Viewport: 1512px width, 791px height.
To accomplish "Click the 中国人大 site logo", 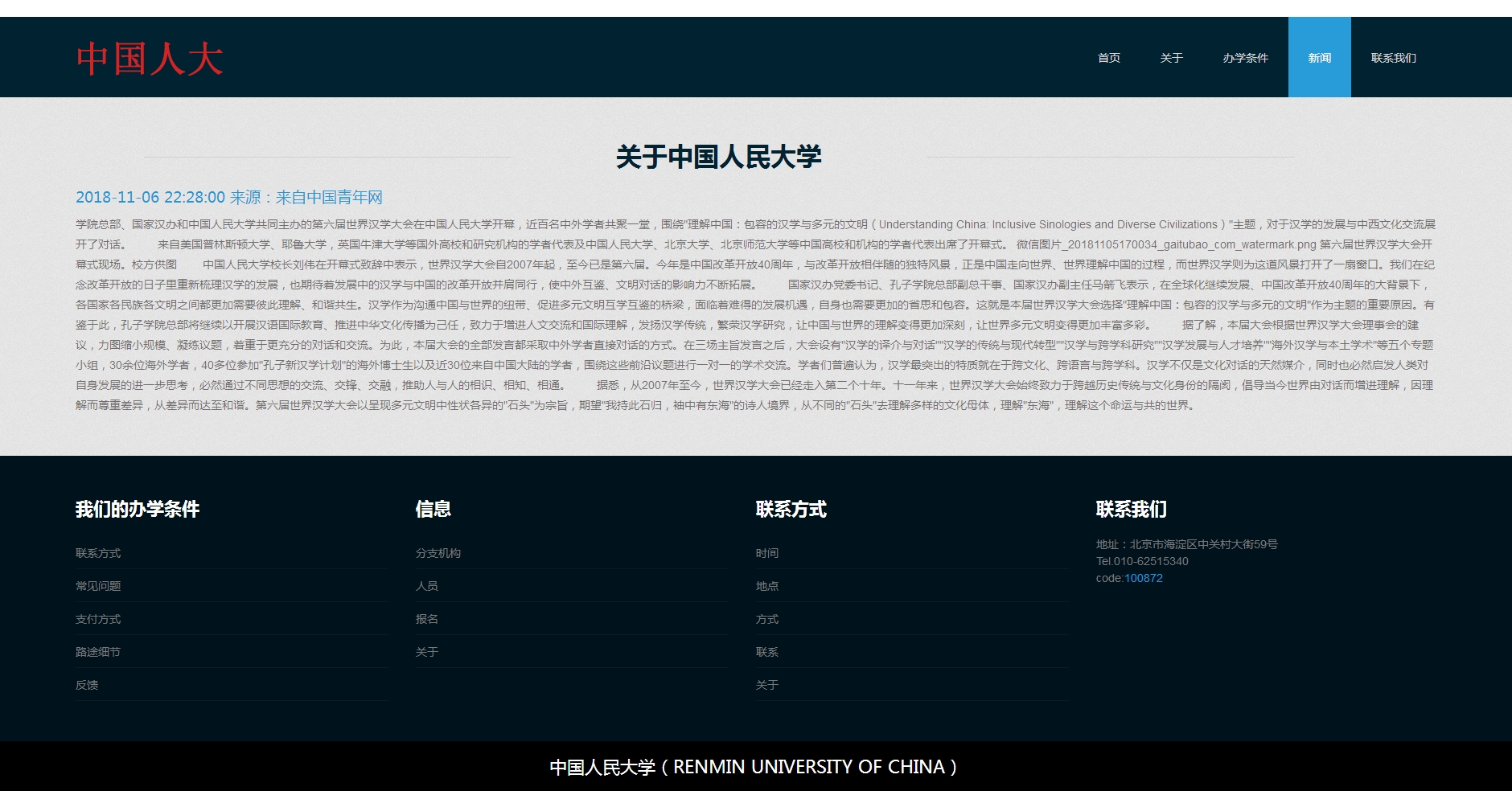I will [x=150, y=59].
